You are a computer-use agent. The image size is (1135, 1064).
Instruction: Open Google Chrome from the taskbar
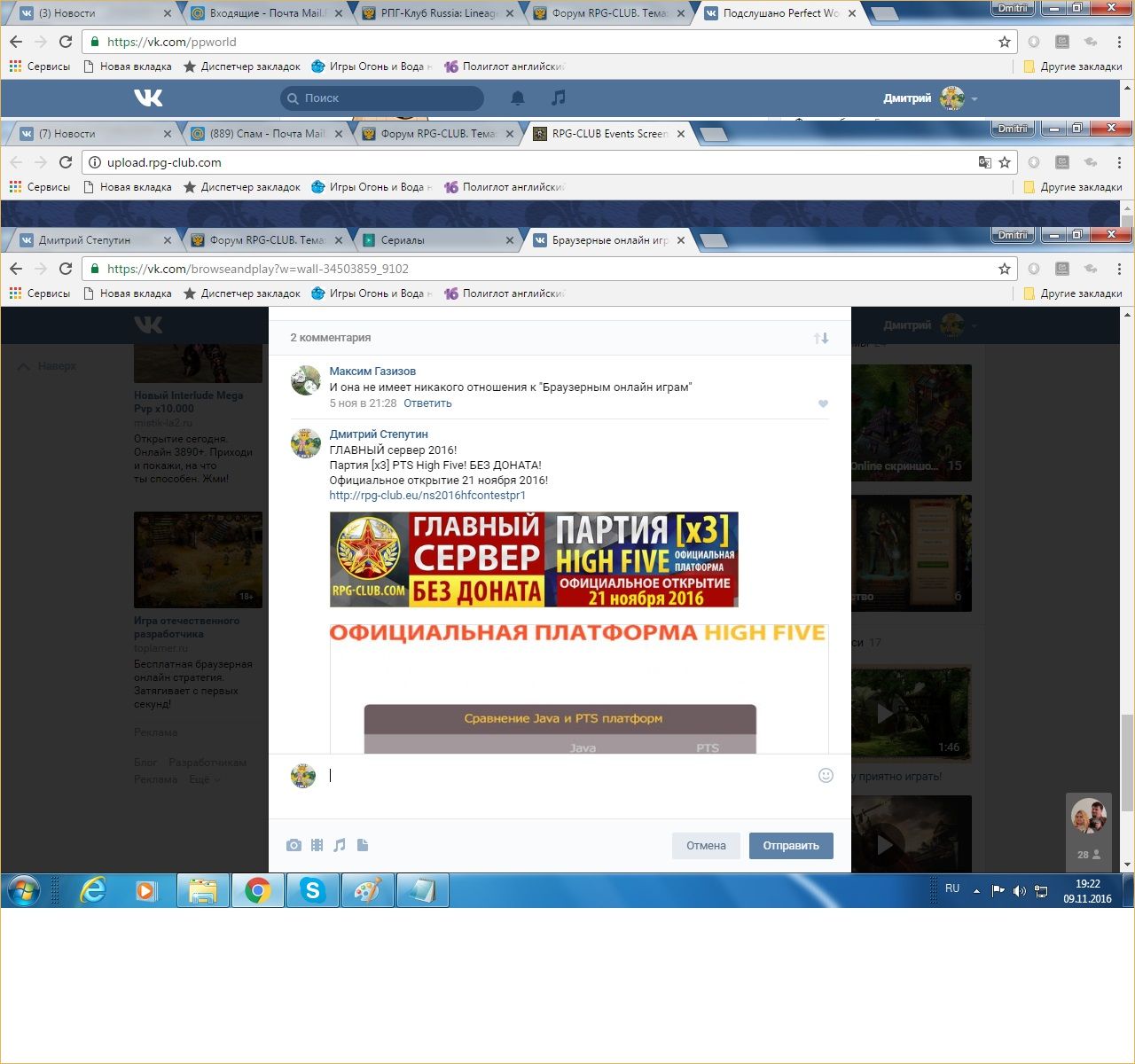[x=258, y=890]
